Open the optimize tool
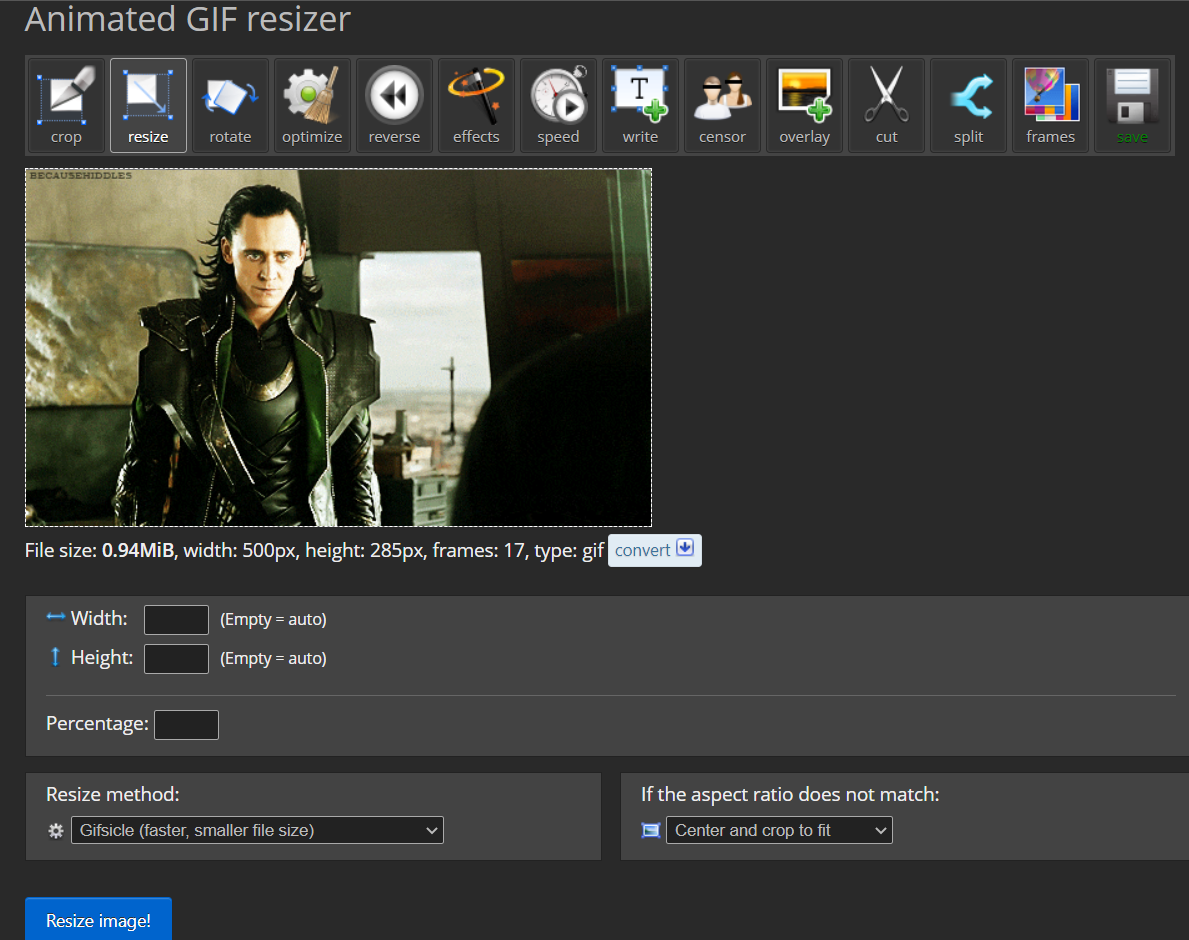Viewport: 1189px width, 940px height. coord(312,105)
